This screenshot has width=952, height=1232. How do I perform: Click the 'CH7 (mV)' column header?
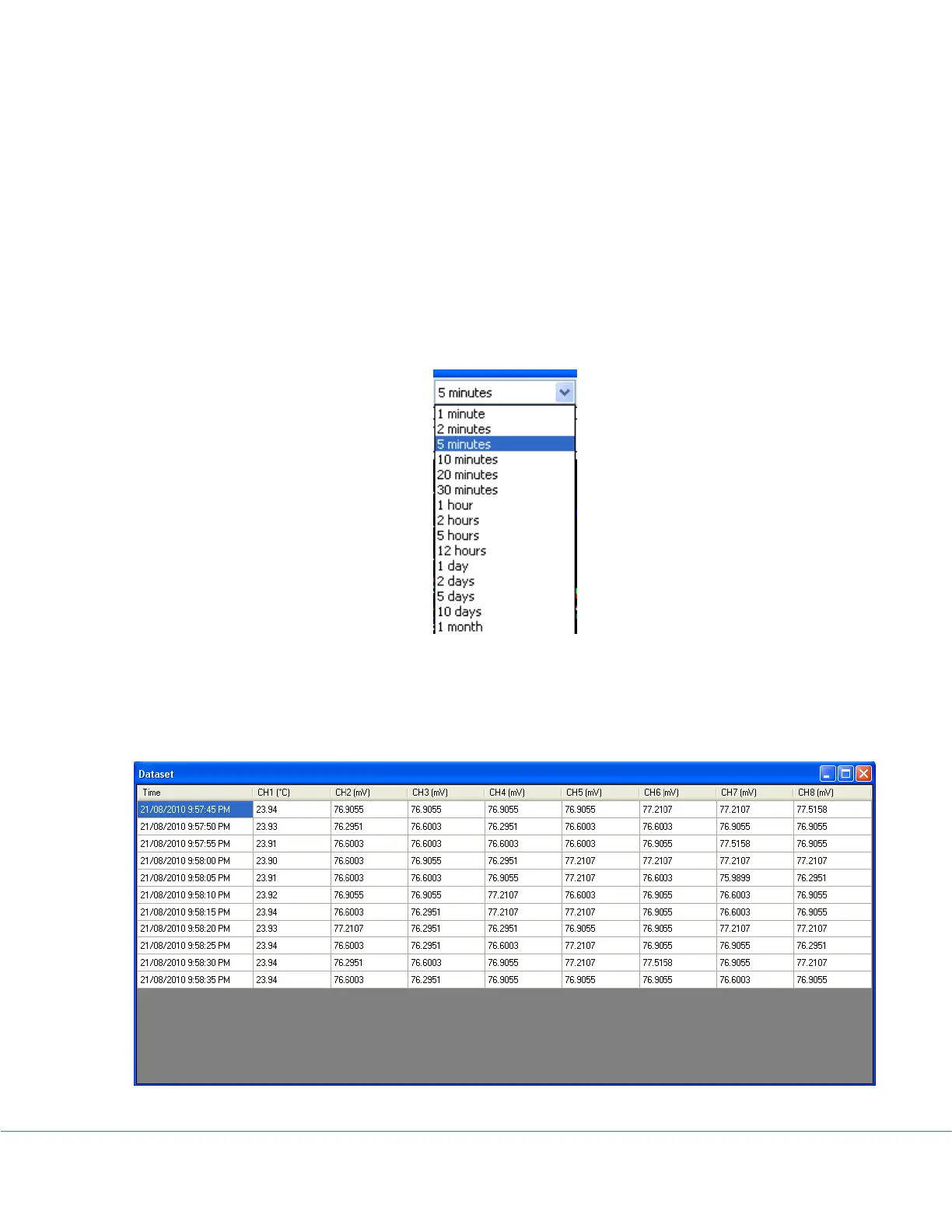754,793
